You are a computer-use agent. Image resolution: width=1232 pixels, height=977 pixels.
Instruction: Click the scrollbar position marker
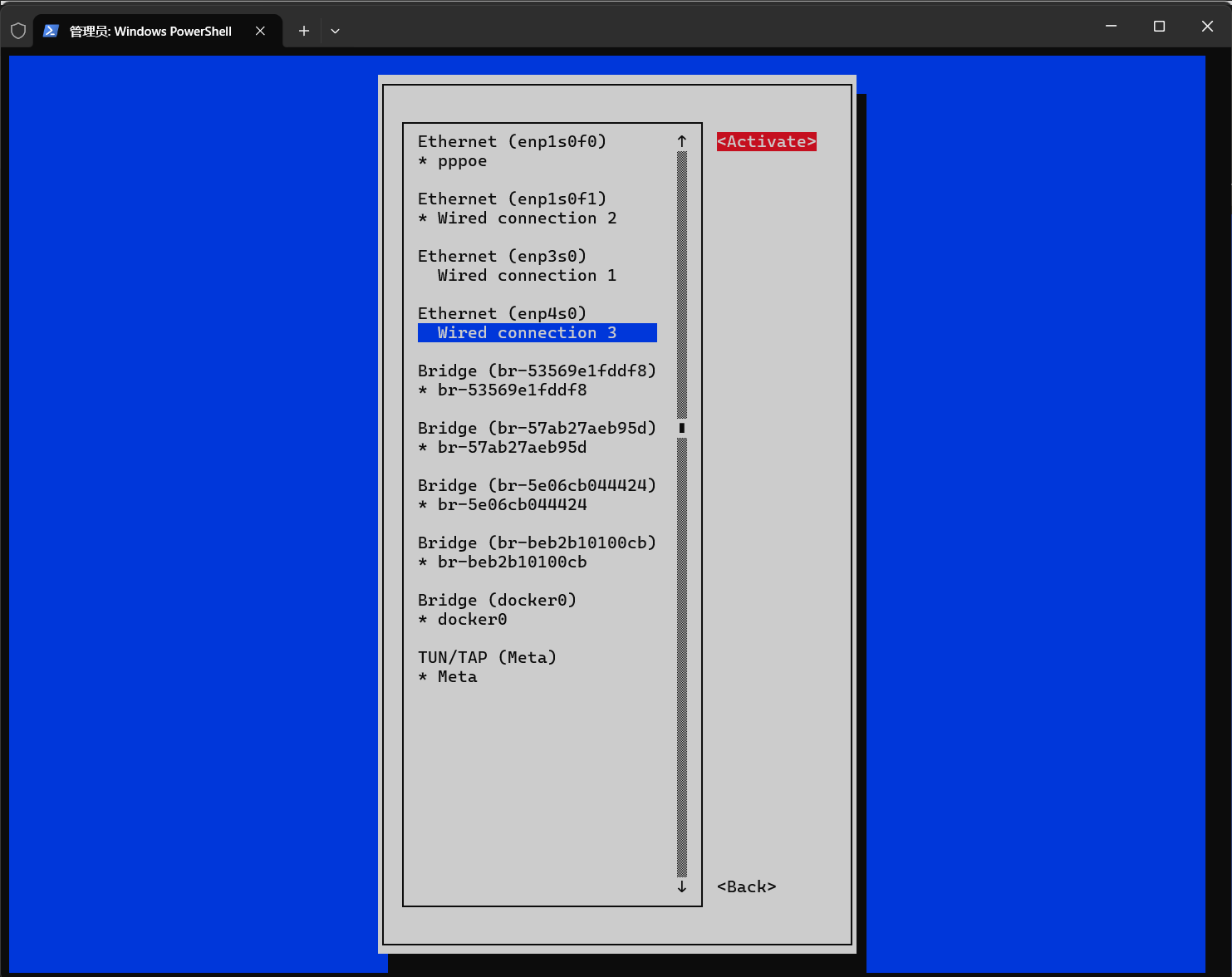pos(682,428)
